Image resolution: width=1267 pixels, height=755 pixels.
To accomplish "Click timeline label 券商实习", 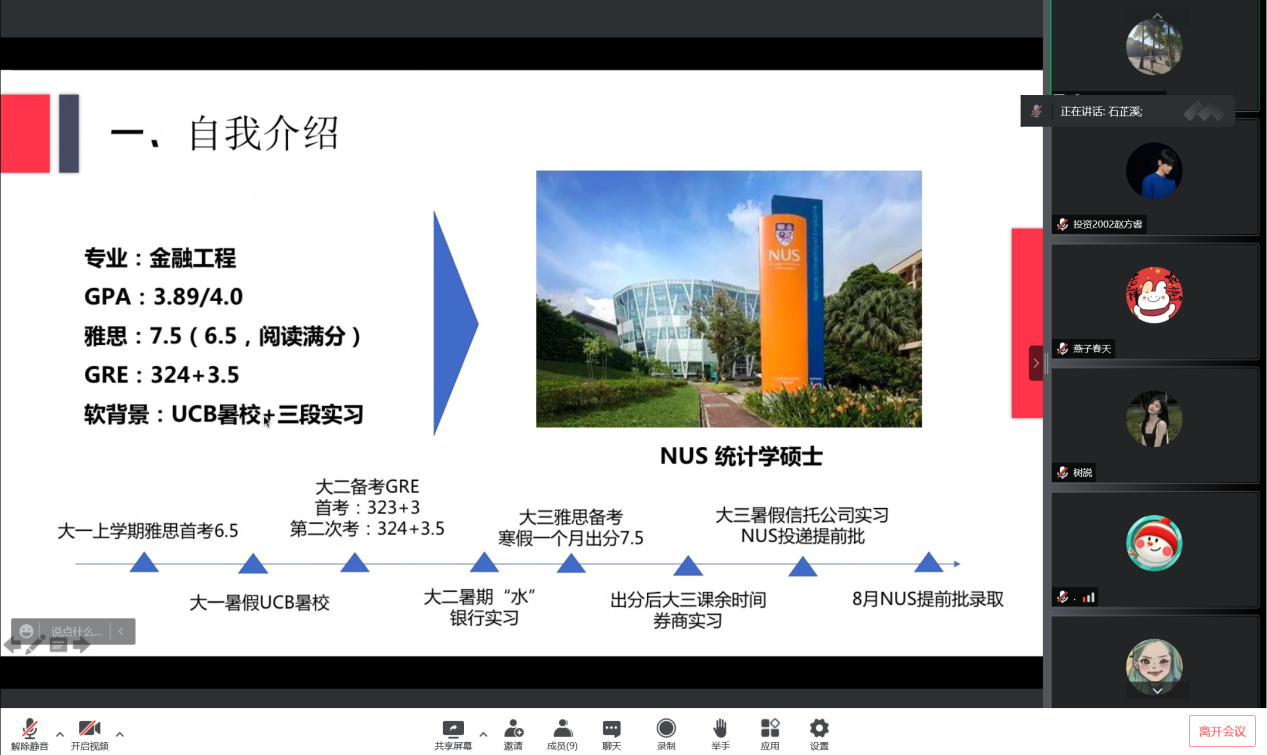I will (x=688, y=621).
